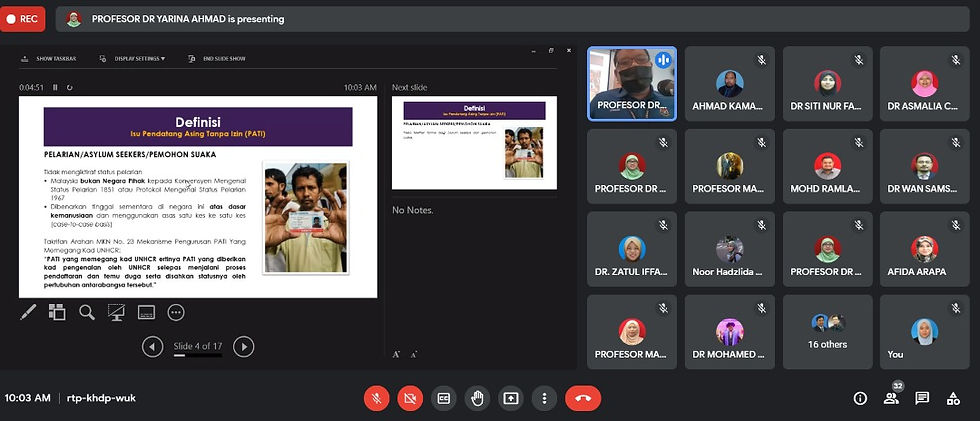Screen dimensions: 980x421
Task: Open the activities panel
Action: point(953,399)
